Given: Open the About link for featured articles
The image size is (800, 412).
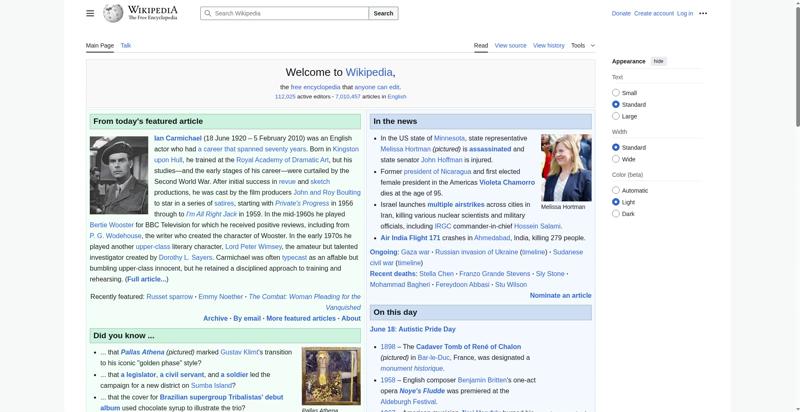Looking at the screenshot, I should click(x=351, y=318).
